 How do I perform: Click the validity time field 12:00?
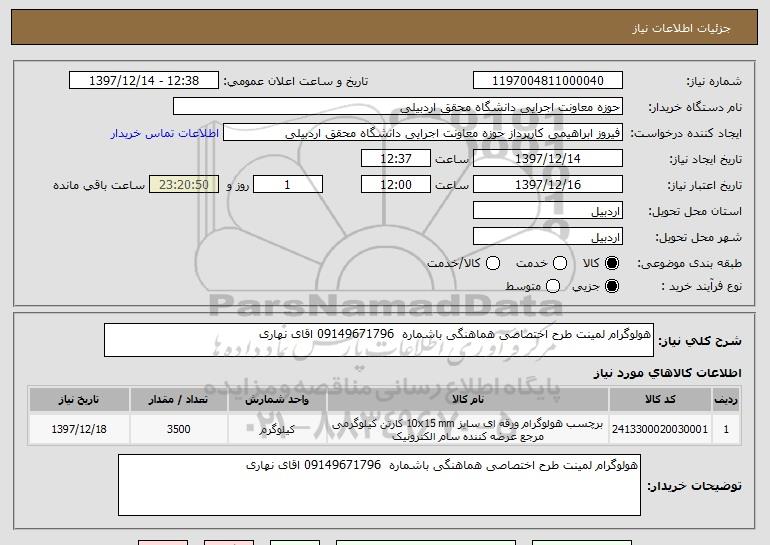pos(396,185)
